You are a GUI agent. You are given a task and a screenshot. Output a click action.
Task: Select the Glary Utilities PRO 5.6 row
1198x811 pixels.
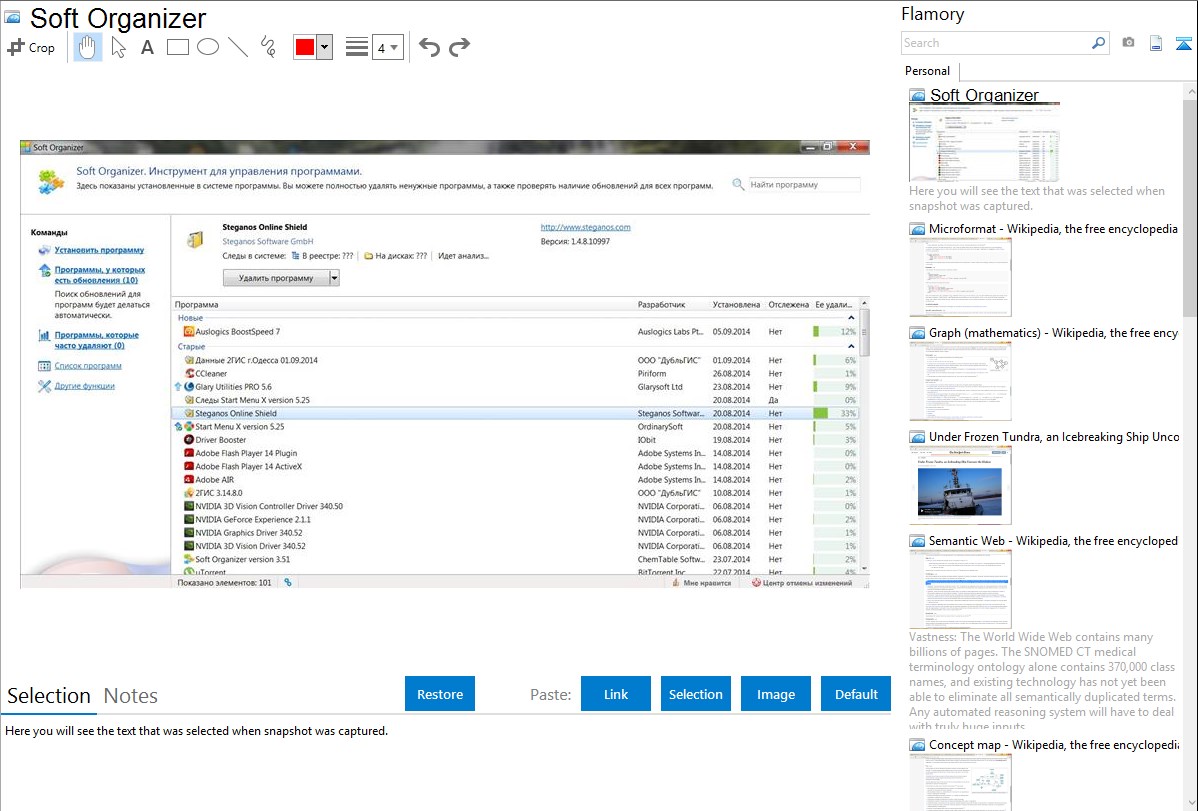point(516,387)
